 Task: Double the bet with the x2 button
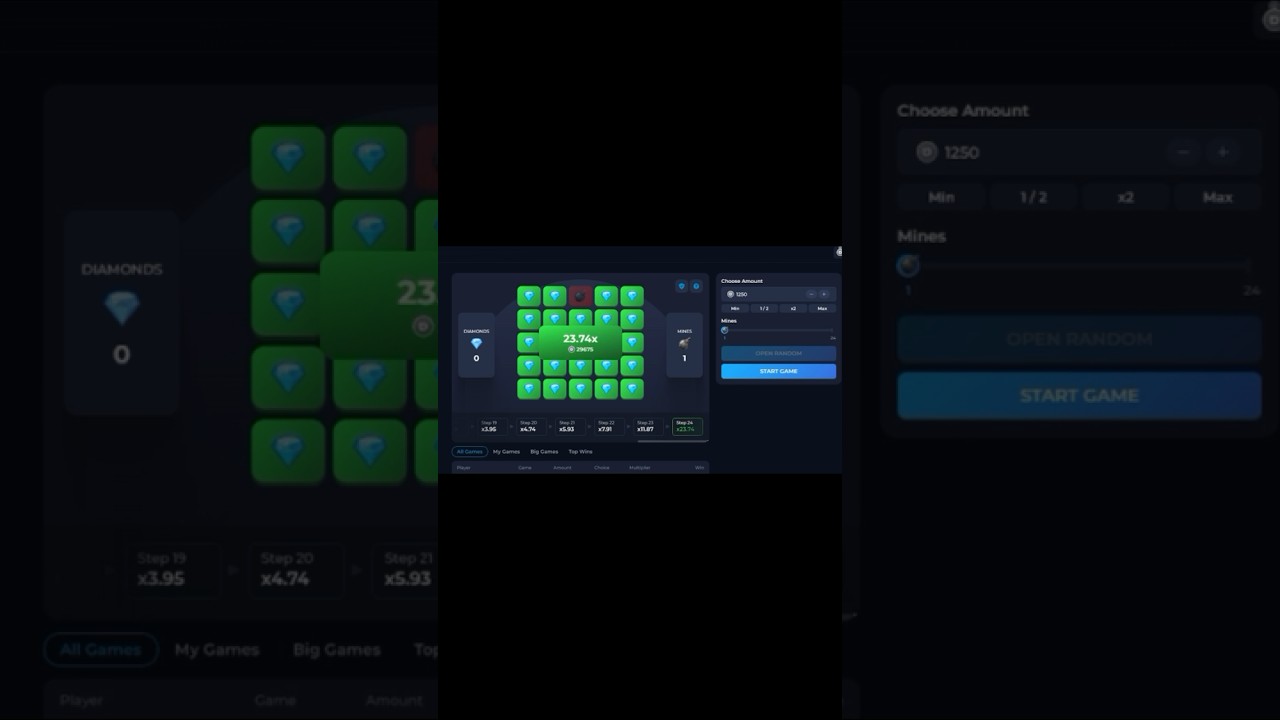click(x=793, y=308)
